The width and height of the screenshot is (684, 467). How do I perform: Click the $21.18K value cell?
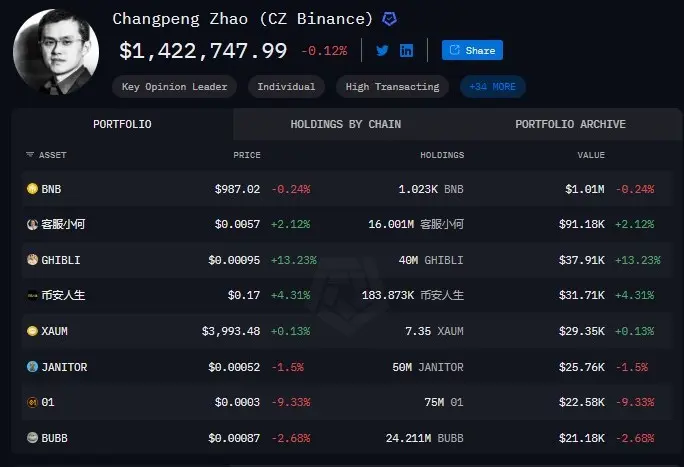coord(582,438)
